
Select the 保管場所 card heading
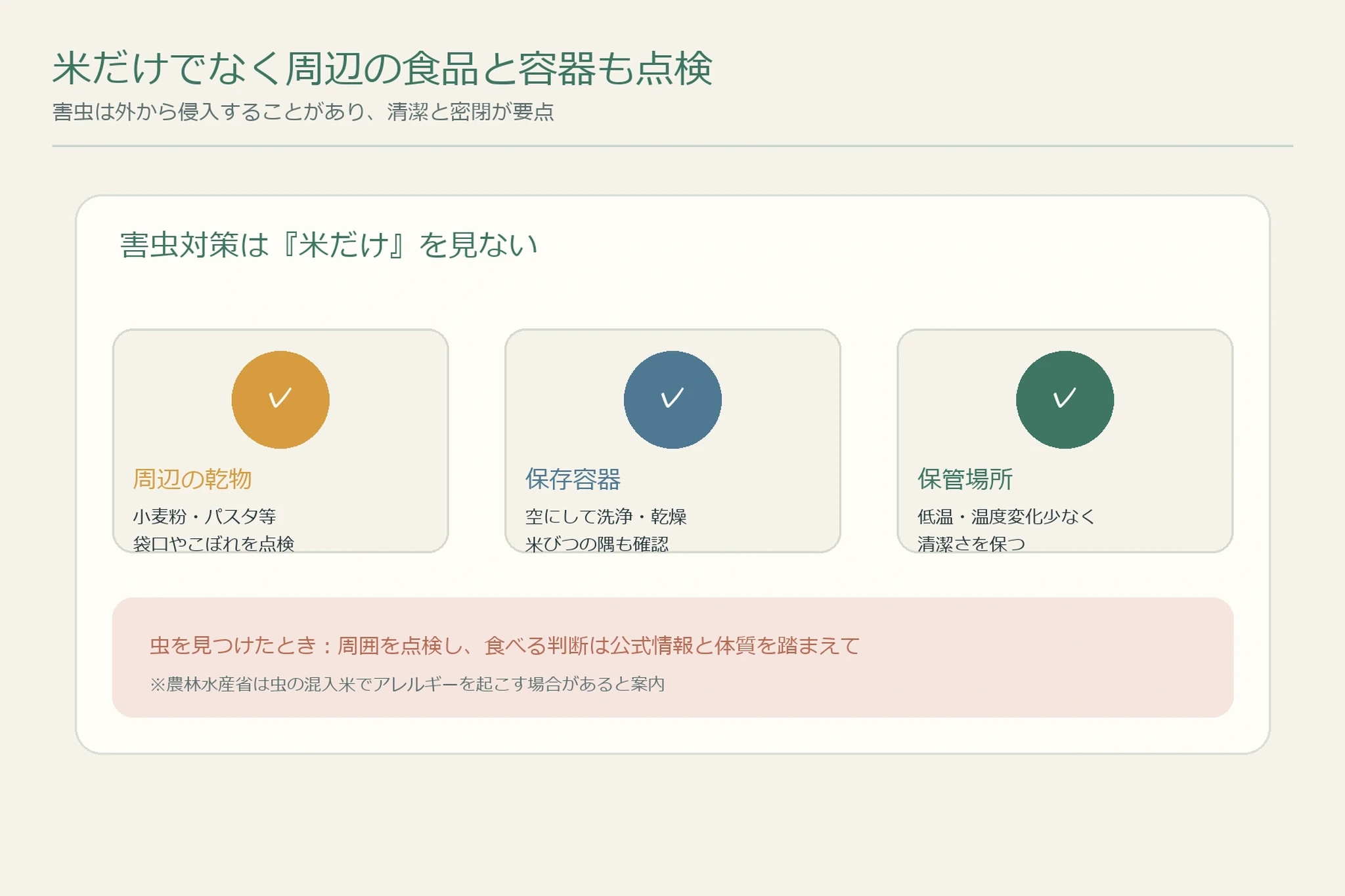965,479
